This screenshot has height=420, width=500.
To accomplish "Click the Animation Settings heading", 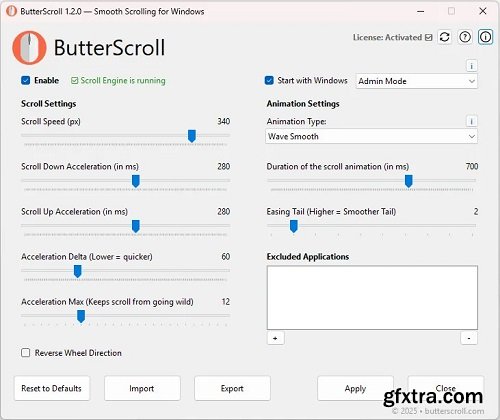I will [x=303, y=104].
